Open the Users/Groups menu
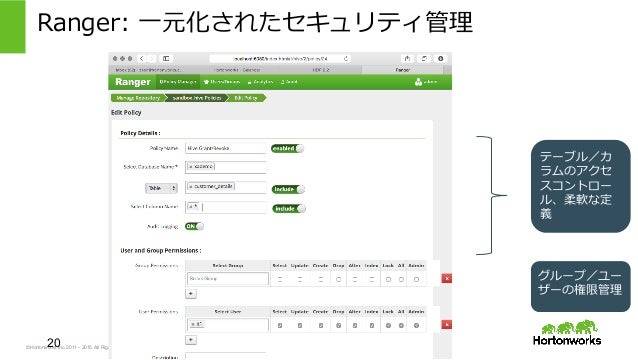The width and height of the screenshot is (638, 360). pos(222,82)
